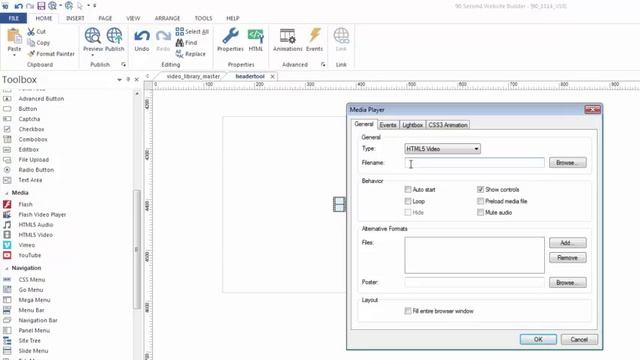Switch to ARRANGE ribbon tab
Viewport: 640px width, 360px height.
click(x=167, y=18)
